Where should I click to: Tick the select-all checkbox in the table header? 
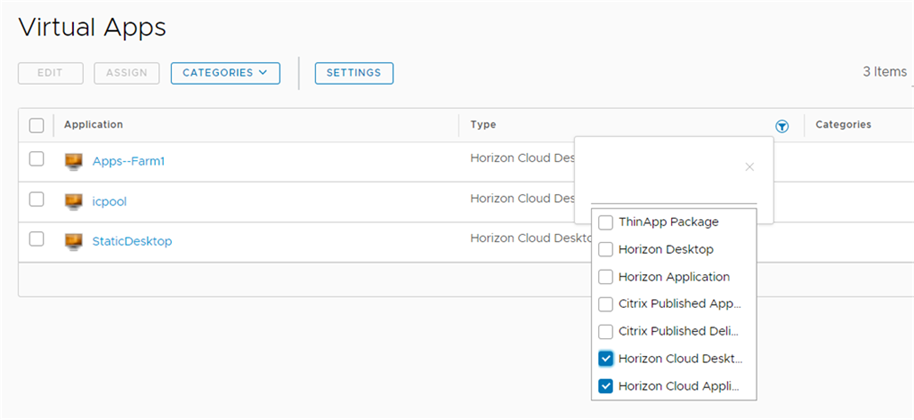(x=37, y=125)
